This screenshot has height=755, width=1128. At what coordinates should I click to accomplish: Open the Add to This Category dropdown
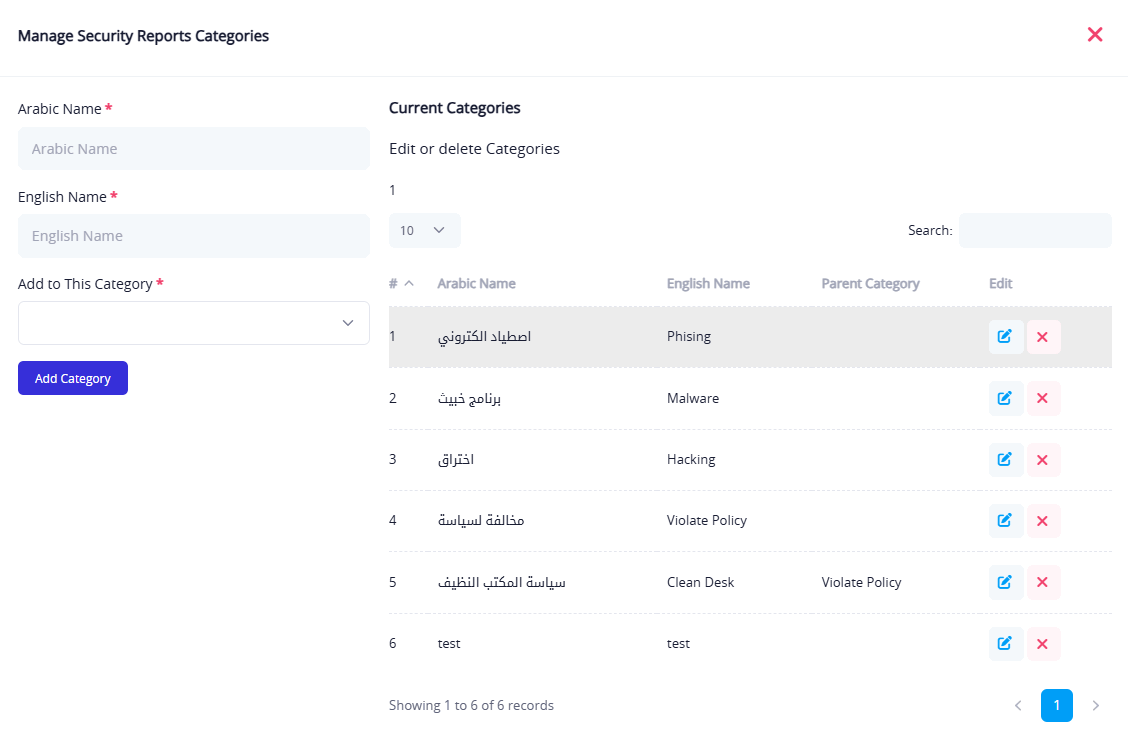[x=194, y=323]
